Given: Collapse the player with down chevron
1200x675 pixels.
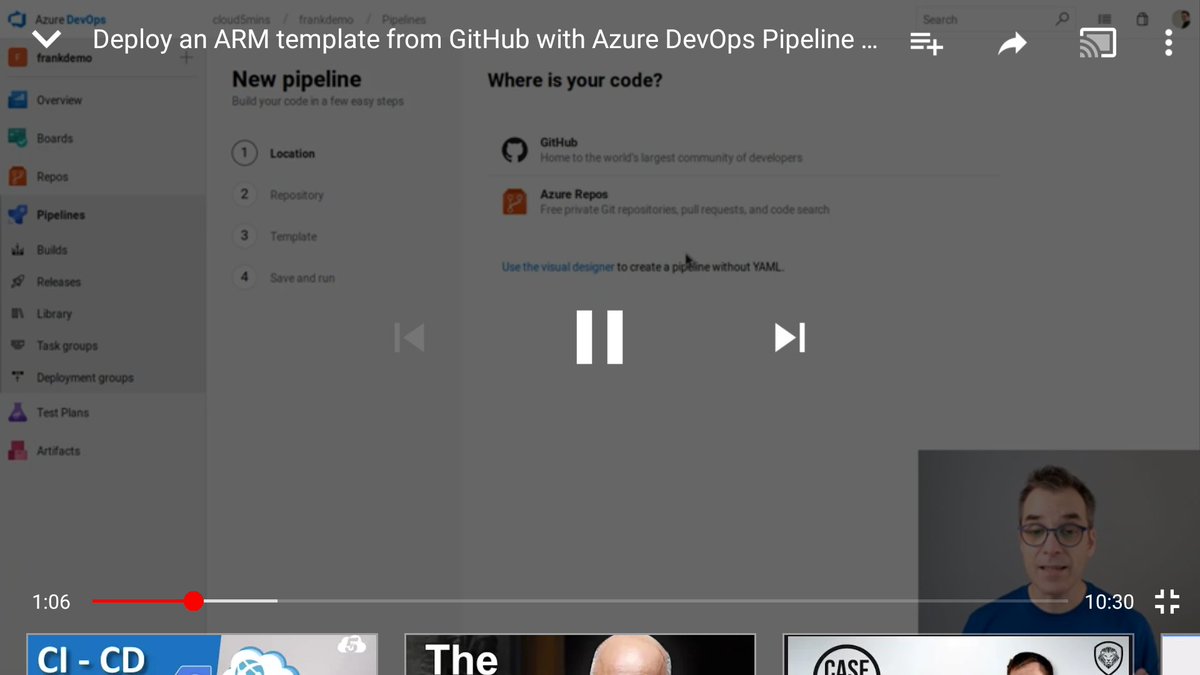Looking at the screenshot, I should coord(47,40).
